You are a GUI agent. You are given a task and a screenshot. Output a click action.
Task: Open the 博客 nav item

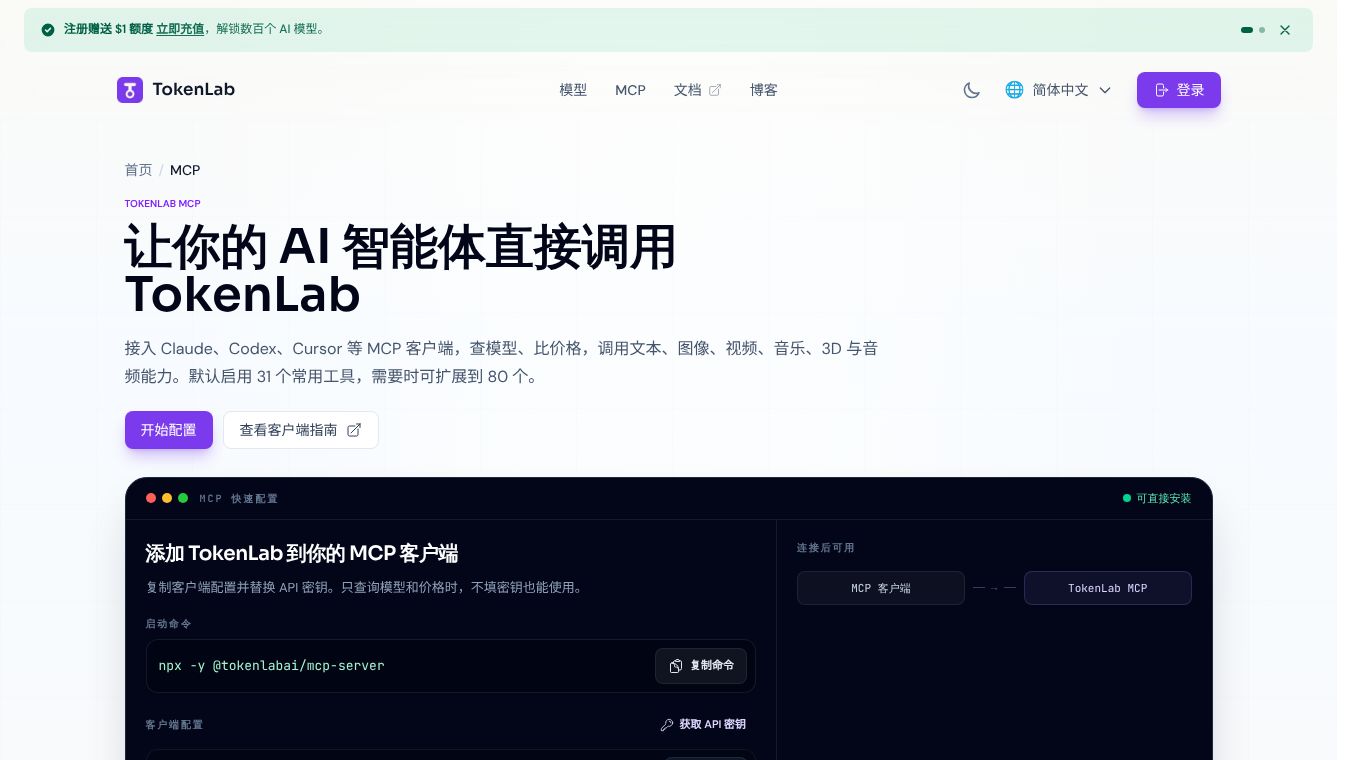764,90
